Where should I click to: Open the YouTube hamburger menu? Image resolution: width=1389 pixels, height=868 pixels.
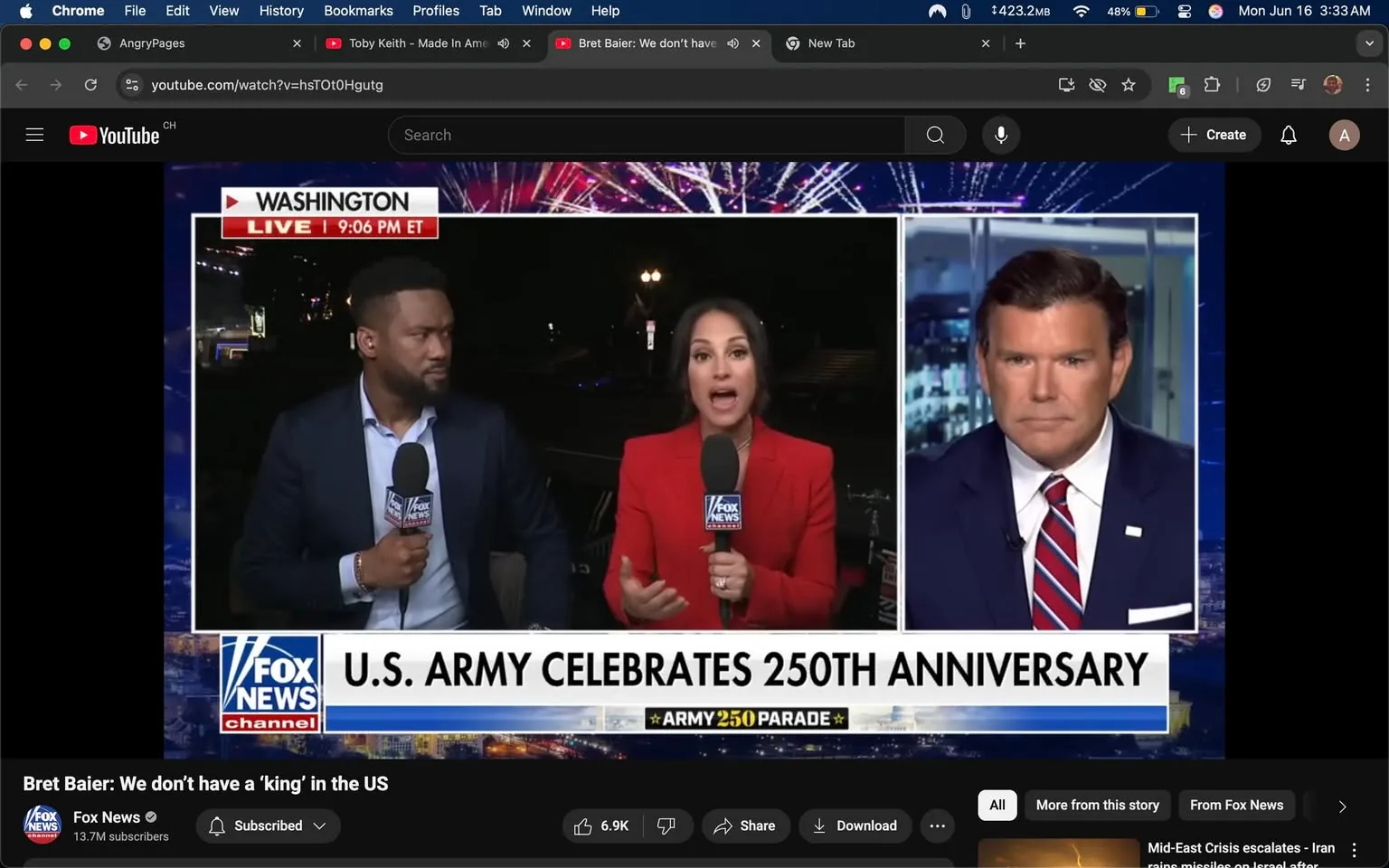(x=34, y=134)
